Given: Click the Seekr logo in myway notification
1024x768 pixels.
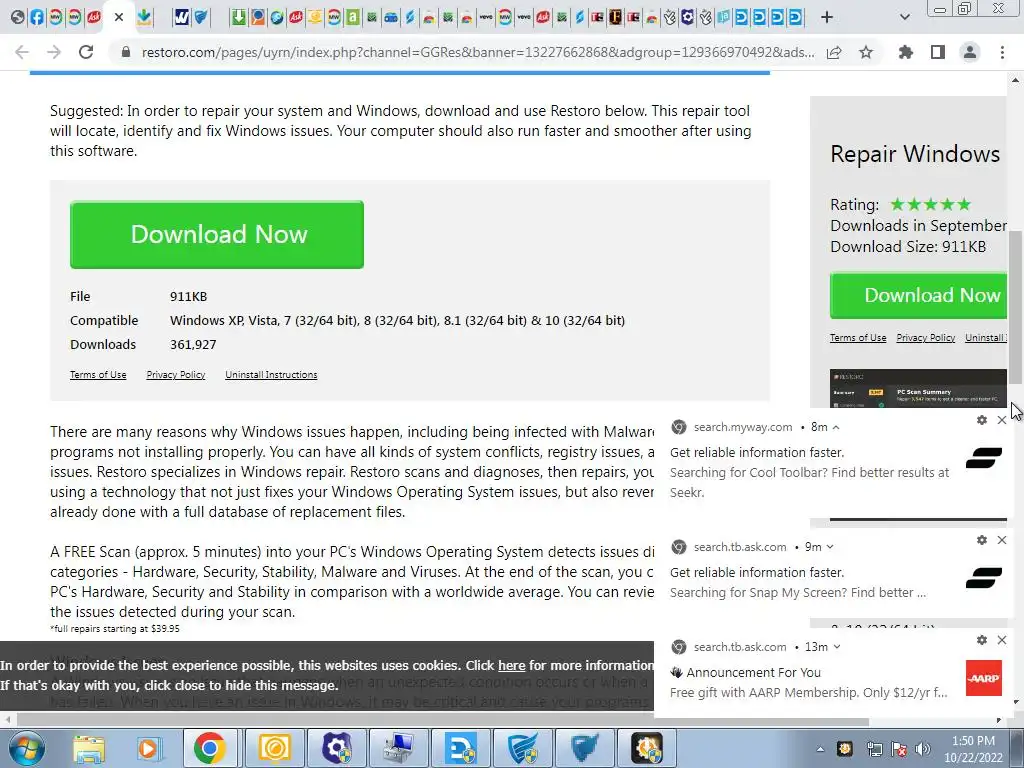Looking at the screenshot, I should pyautogui.click(x=984, y=458).
